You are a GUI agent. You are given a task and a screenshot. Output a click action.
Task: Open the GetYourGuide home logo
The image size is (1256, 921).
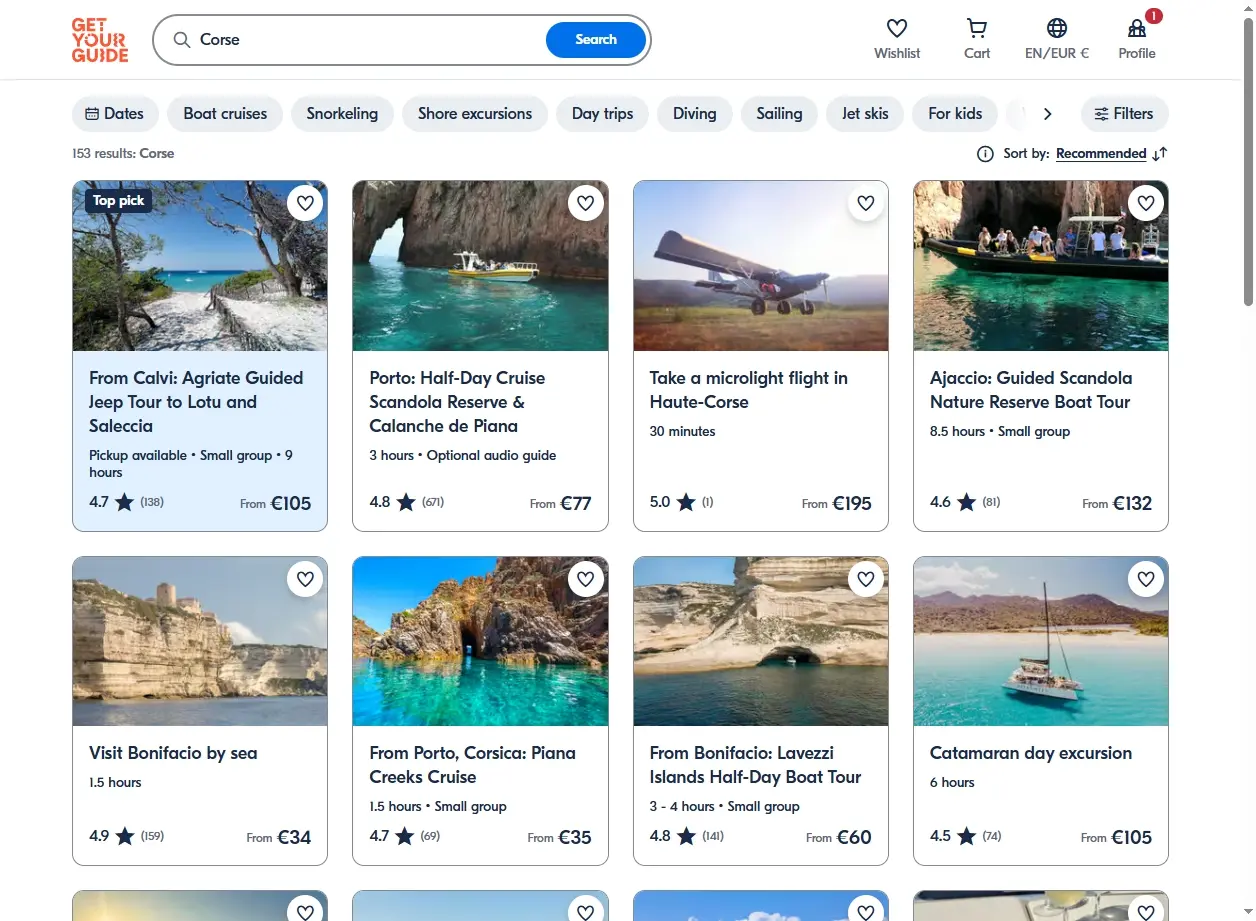click(x=100, y=40)
